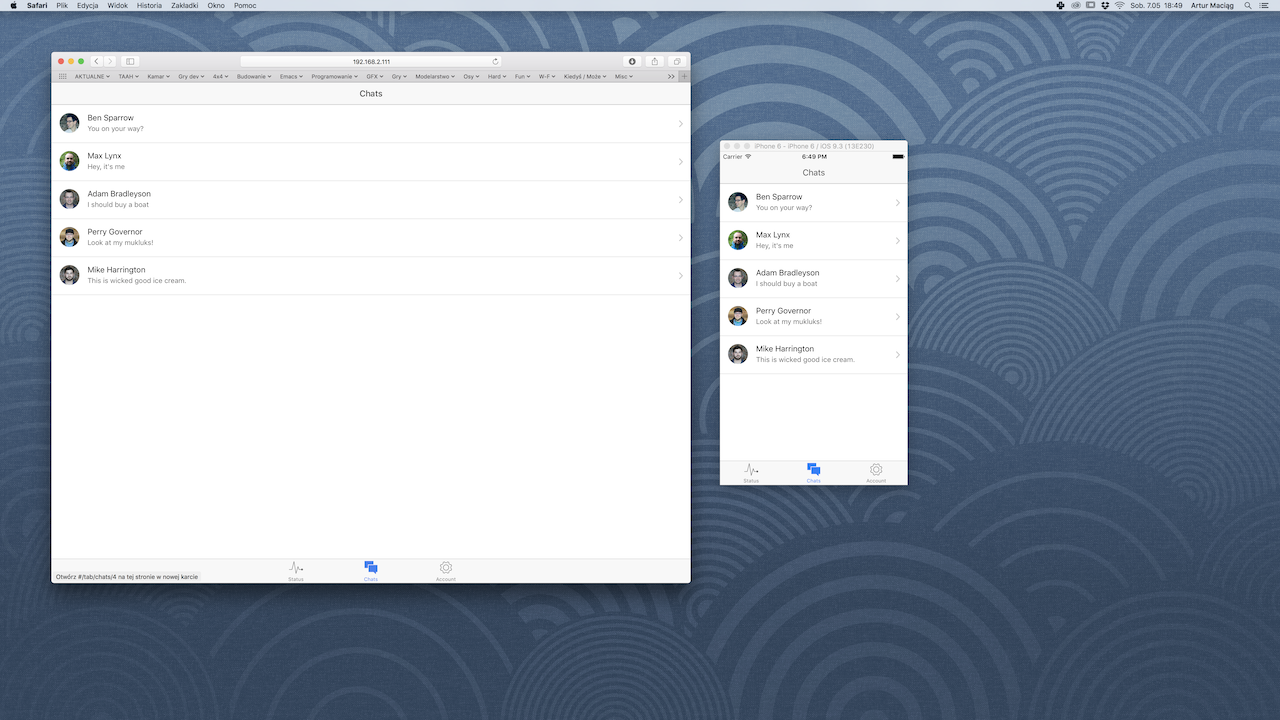
Task: Tap the Chats icon in iPhone simulator
Action: [x=814, y=472]
